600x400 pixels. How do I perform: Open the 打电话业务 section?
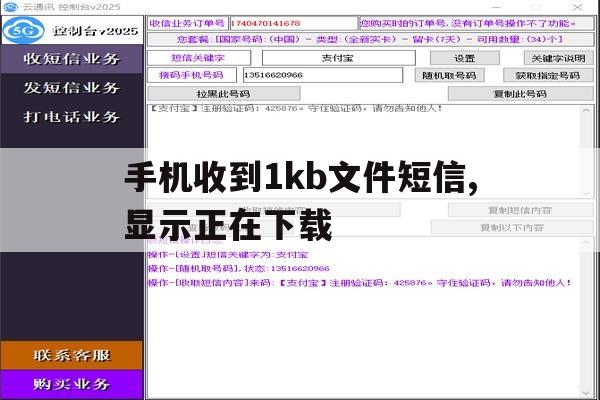(72, 116)
